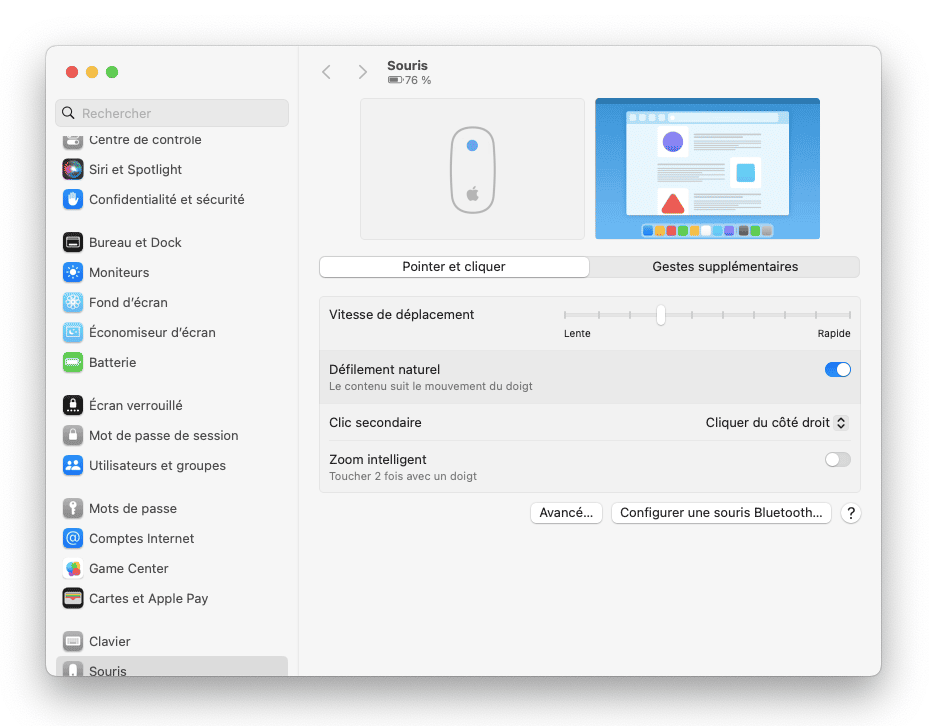Image resolution: width=931 pixels, height=726 pixels.
Task: Set tracking speed to the Lente end
Action: (565, 315)
